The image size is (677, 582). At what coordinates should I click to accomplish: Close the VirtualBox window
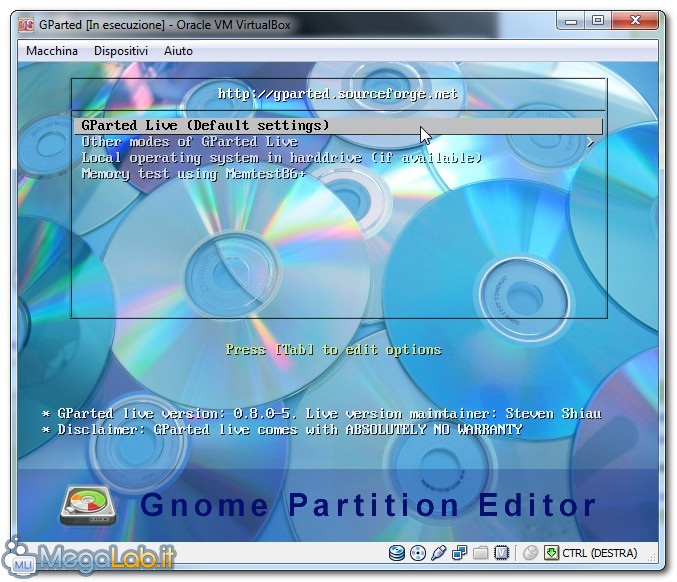[635, 21]
